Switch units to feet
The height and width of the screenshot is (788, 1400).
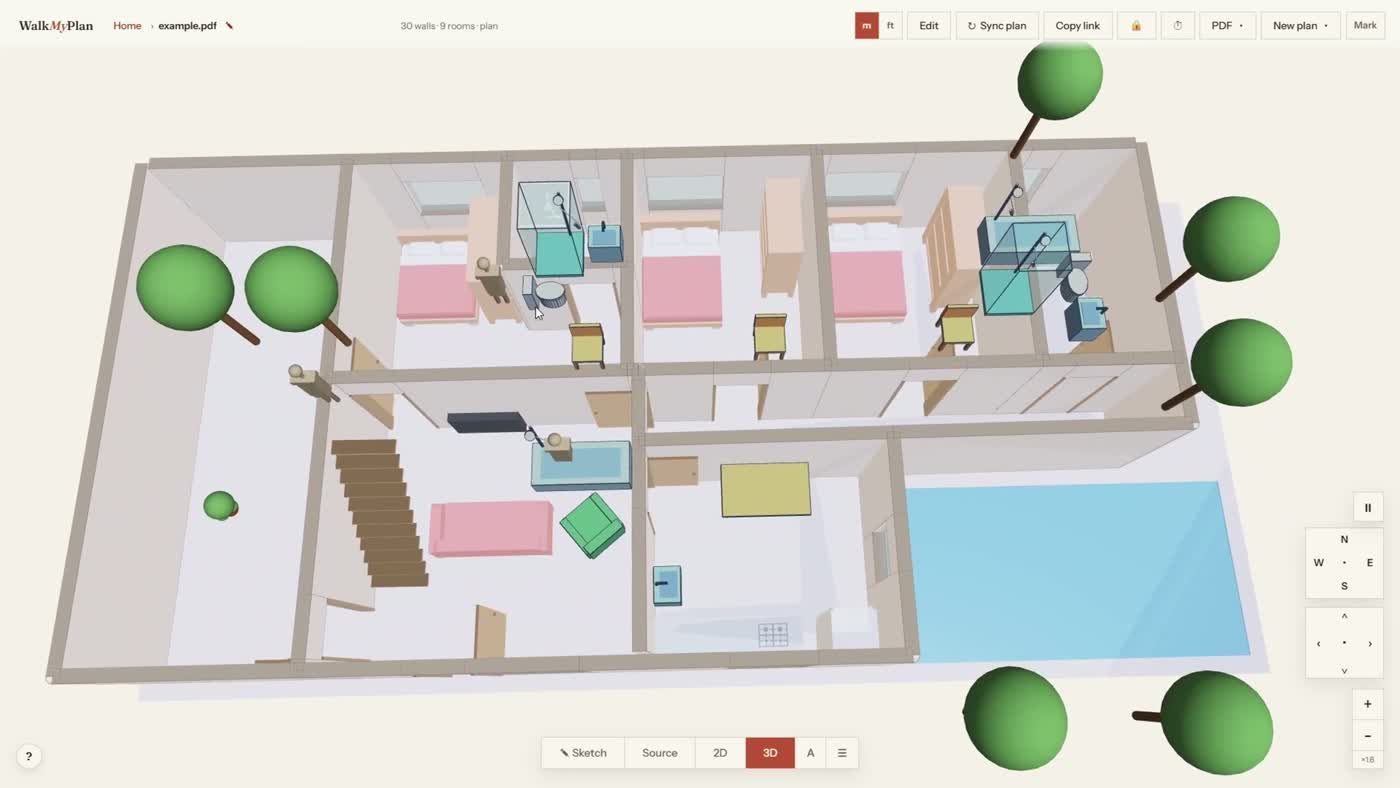coord(890,26)
